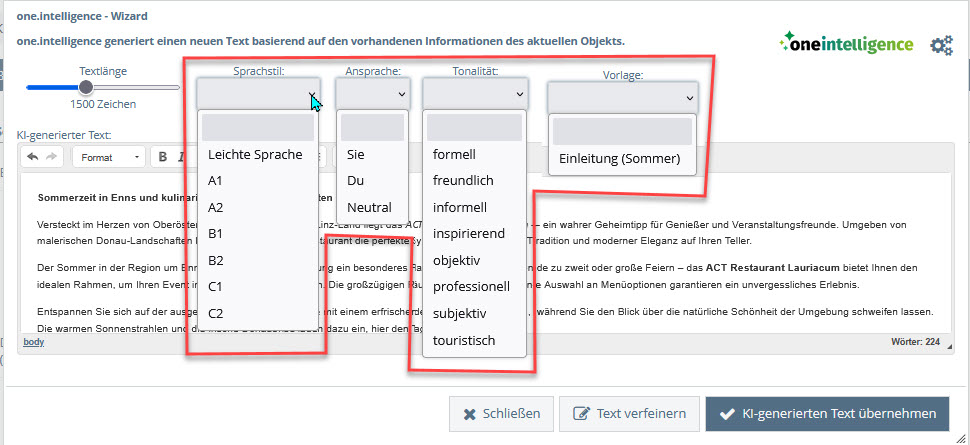Select the blank option in the Vorlage list
970x445 pixels.
622,131
